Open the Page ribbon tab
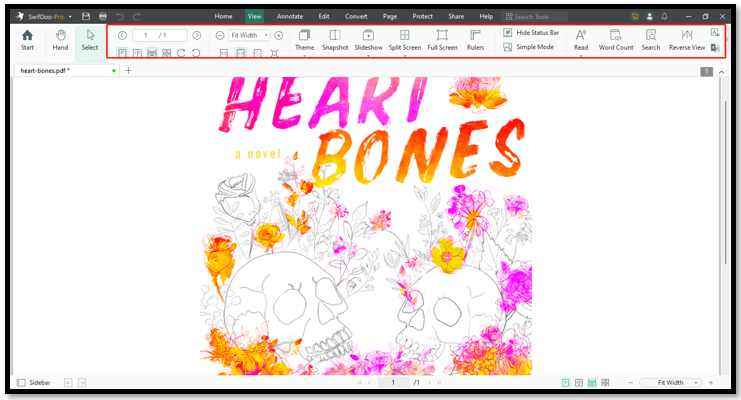 tap(390, 16)
